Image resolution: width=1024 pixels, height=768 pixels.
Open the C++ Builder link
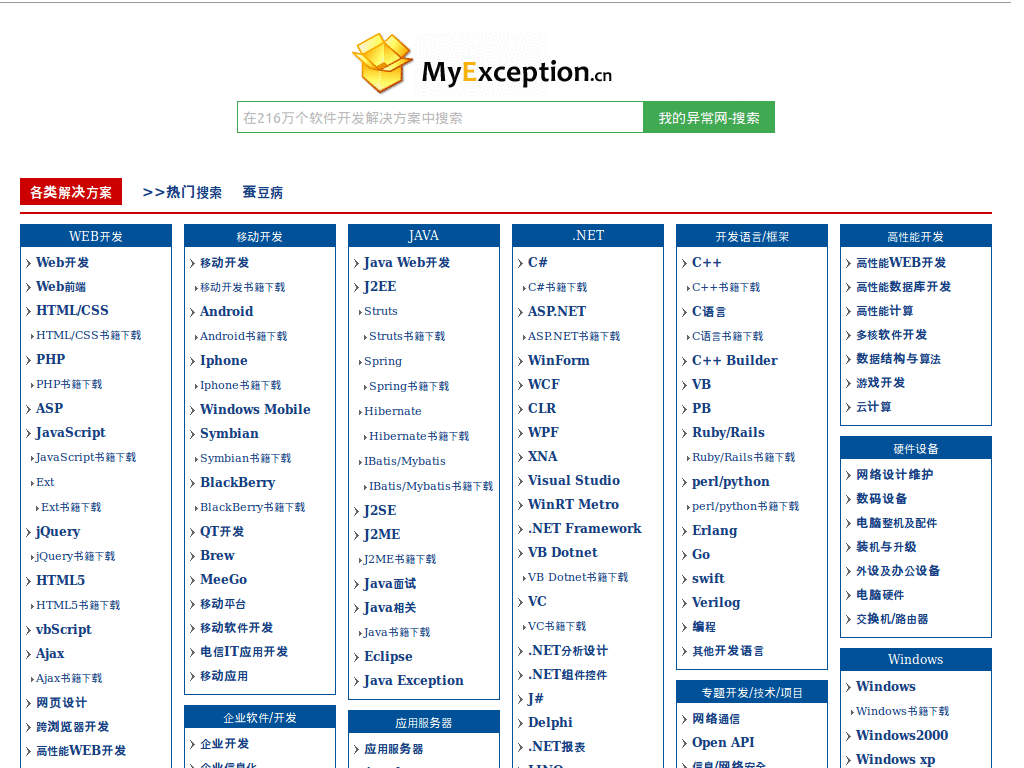(735, 360)
